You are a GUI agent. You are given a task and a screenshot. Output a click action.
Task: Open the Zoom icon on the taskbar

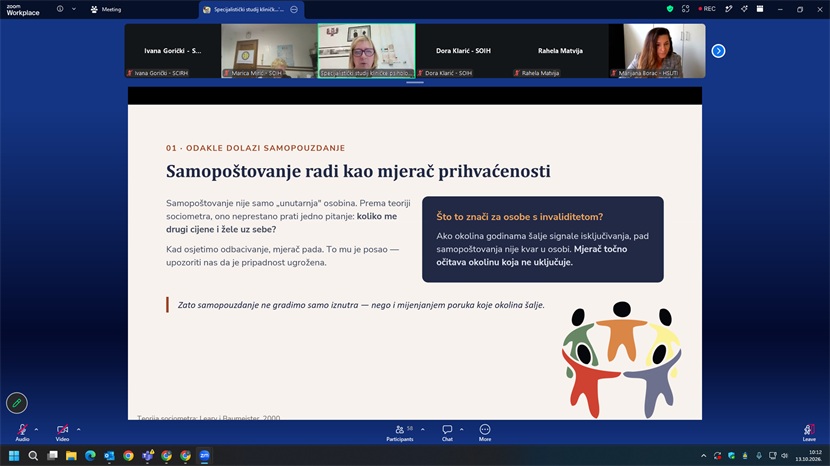204,455
